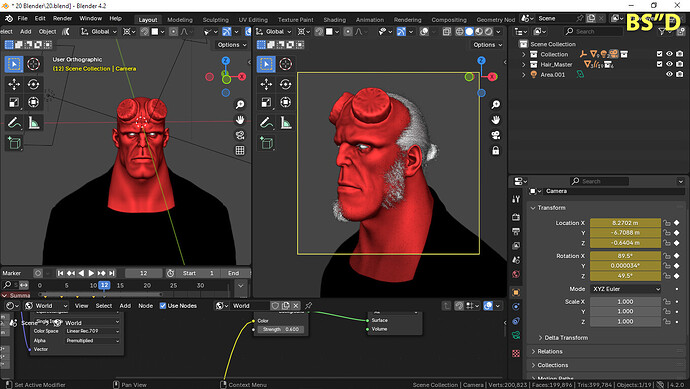Open the Tool properties tab icon
Screen dimensions: 690x389
point(516,199)
